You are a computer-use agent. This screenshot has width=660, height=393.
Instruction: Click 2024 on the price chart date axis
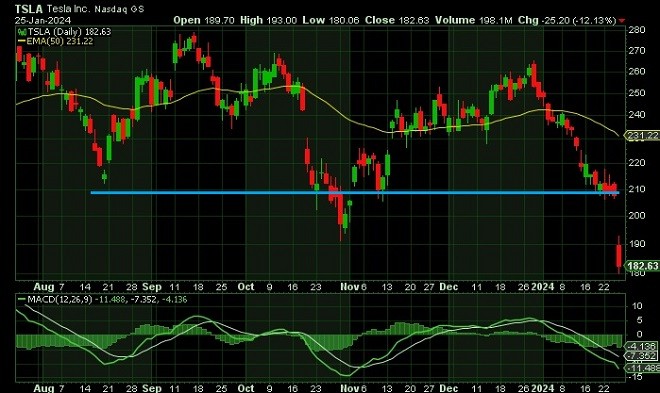pos(543,287)
